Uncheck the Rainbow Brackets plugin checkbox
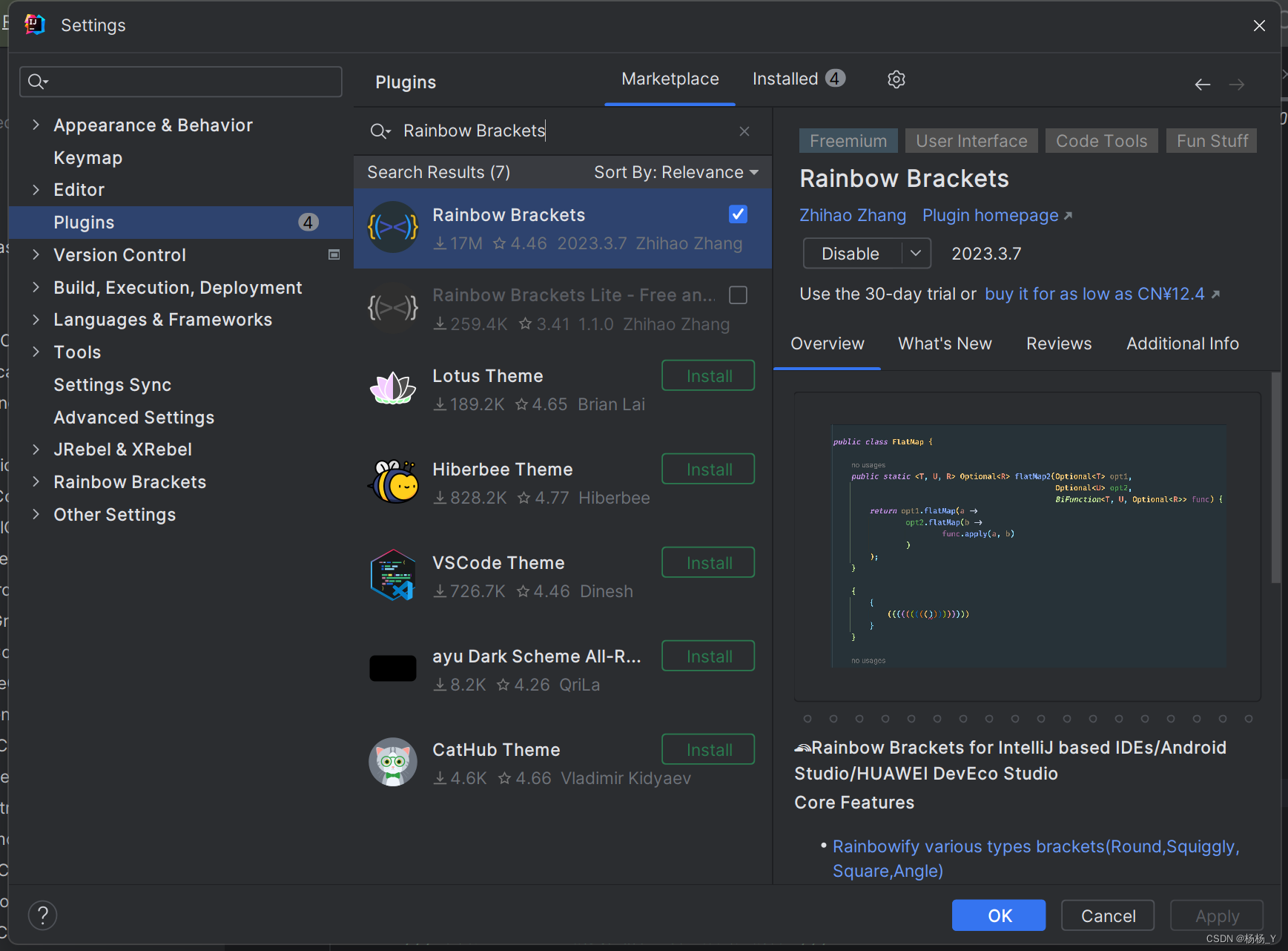The image size is (1288, 951). click(738, 214)
